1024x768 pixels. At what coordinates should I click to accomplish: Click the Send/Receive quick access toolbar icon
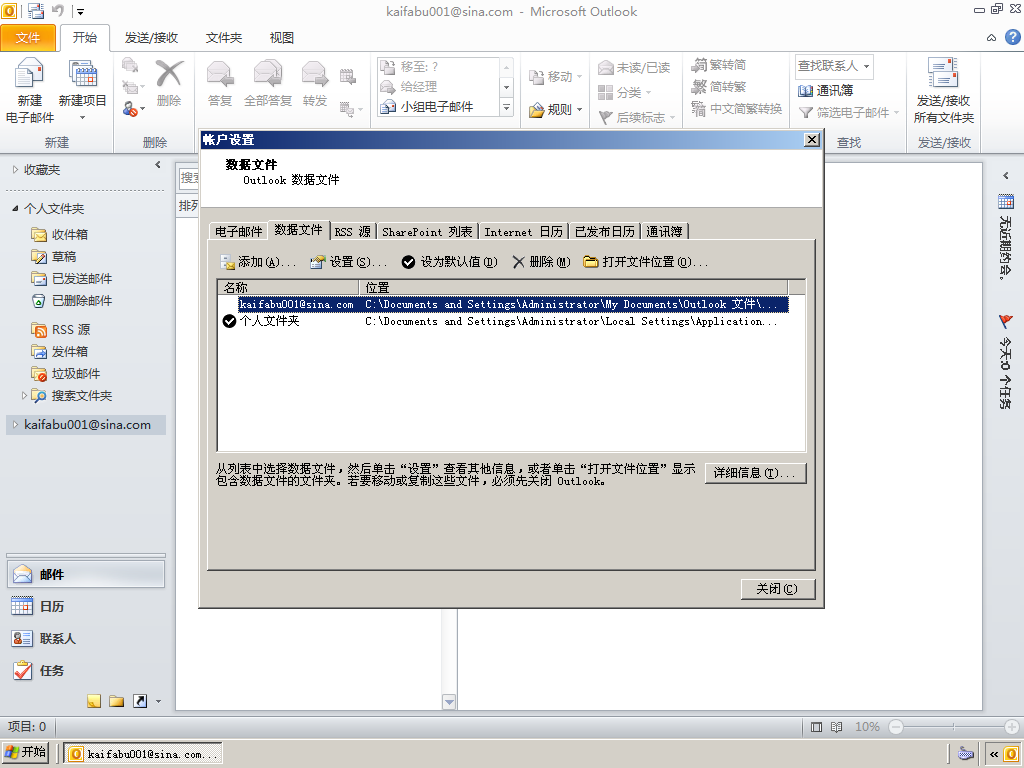[36, 11]
